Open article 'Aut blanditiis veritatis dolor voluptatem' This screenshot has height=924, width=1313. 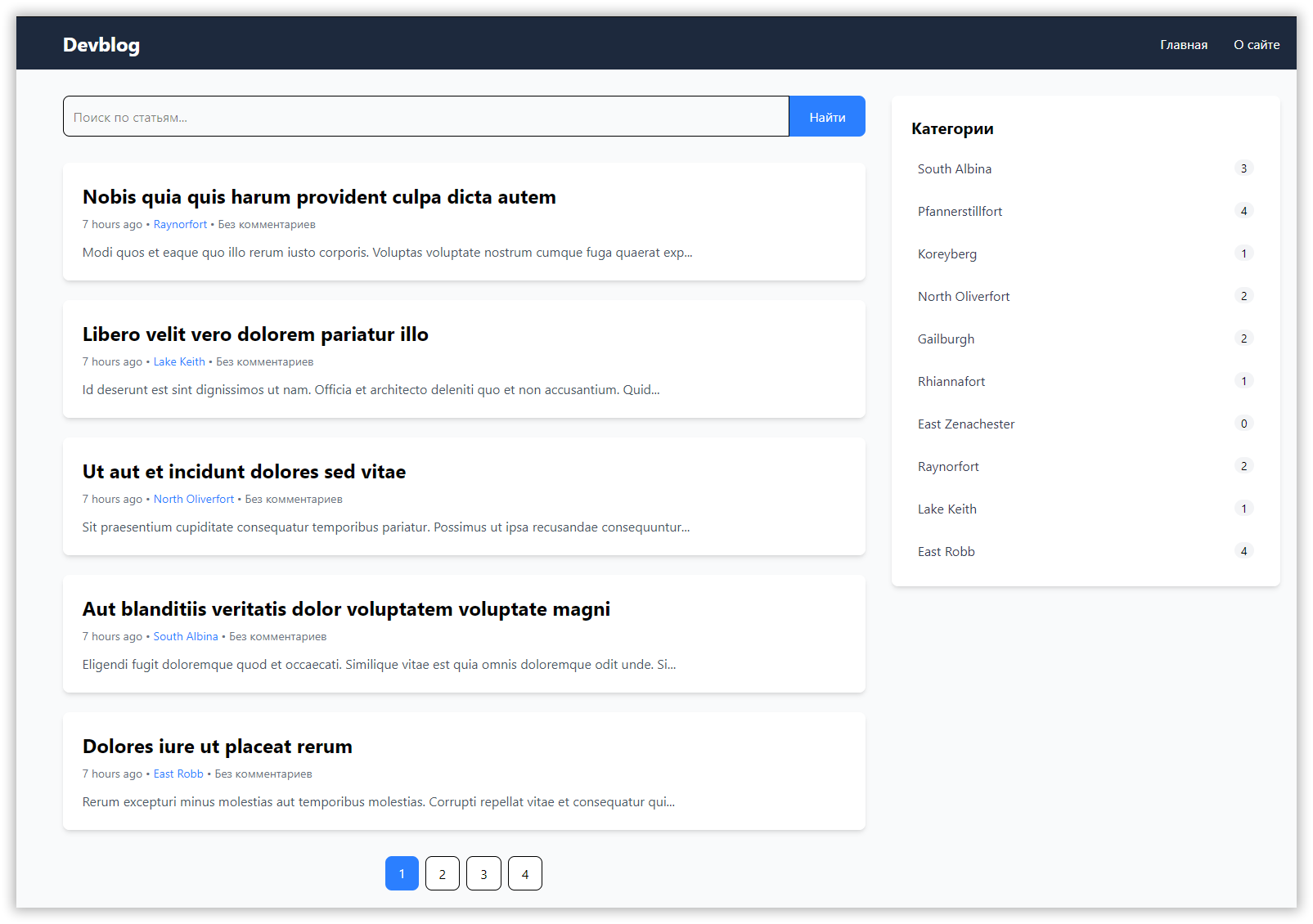tap(346, 609)
